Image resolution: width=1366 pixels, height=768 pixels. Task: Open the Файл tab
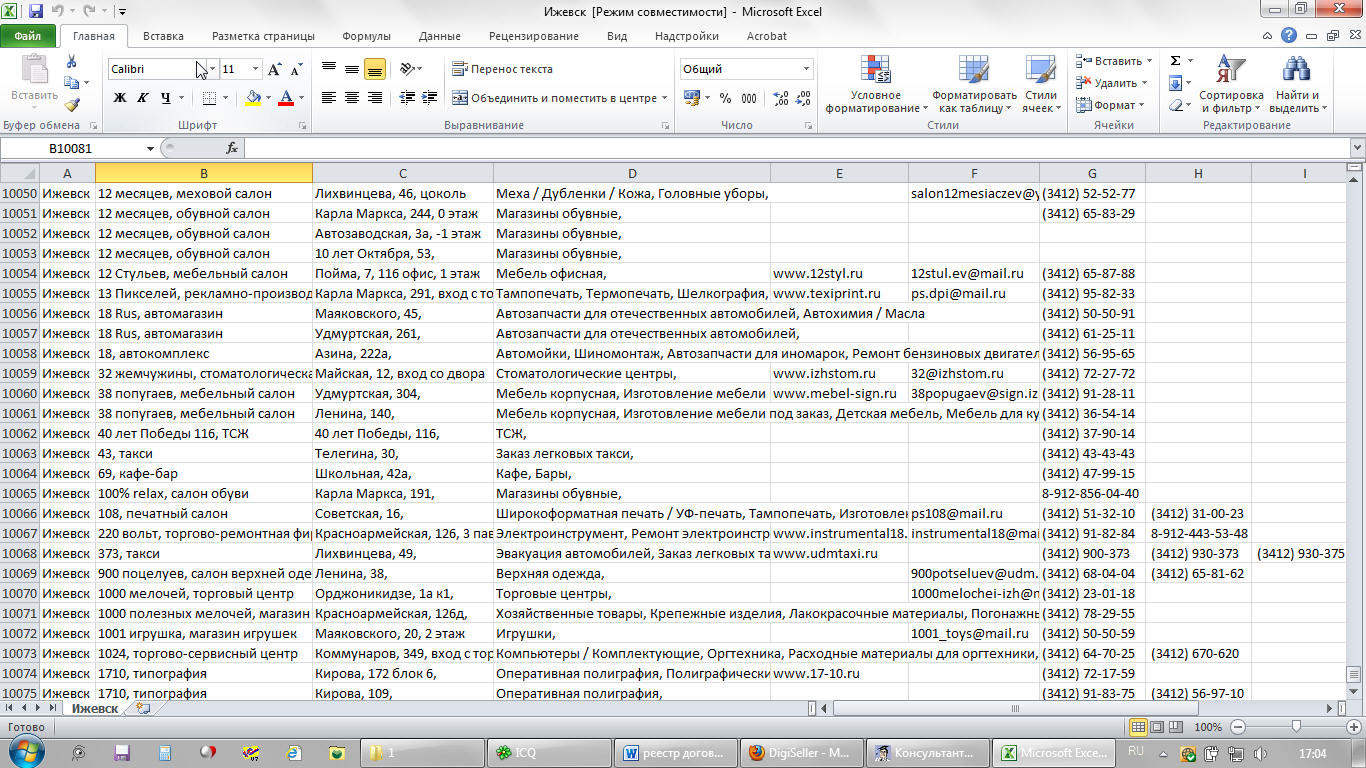27,36
